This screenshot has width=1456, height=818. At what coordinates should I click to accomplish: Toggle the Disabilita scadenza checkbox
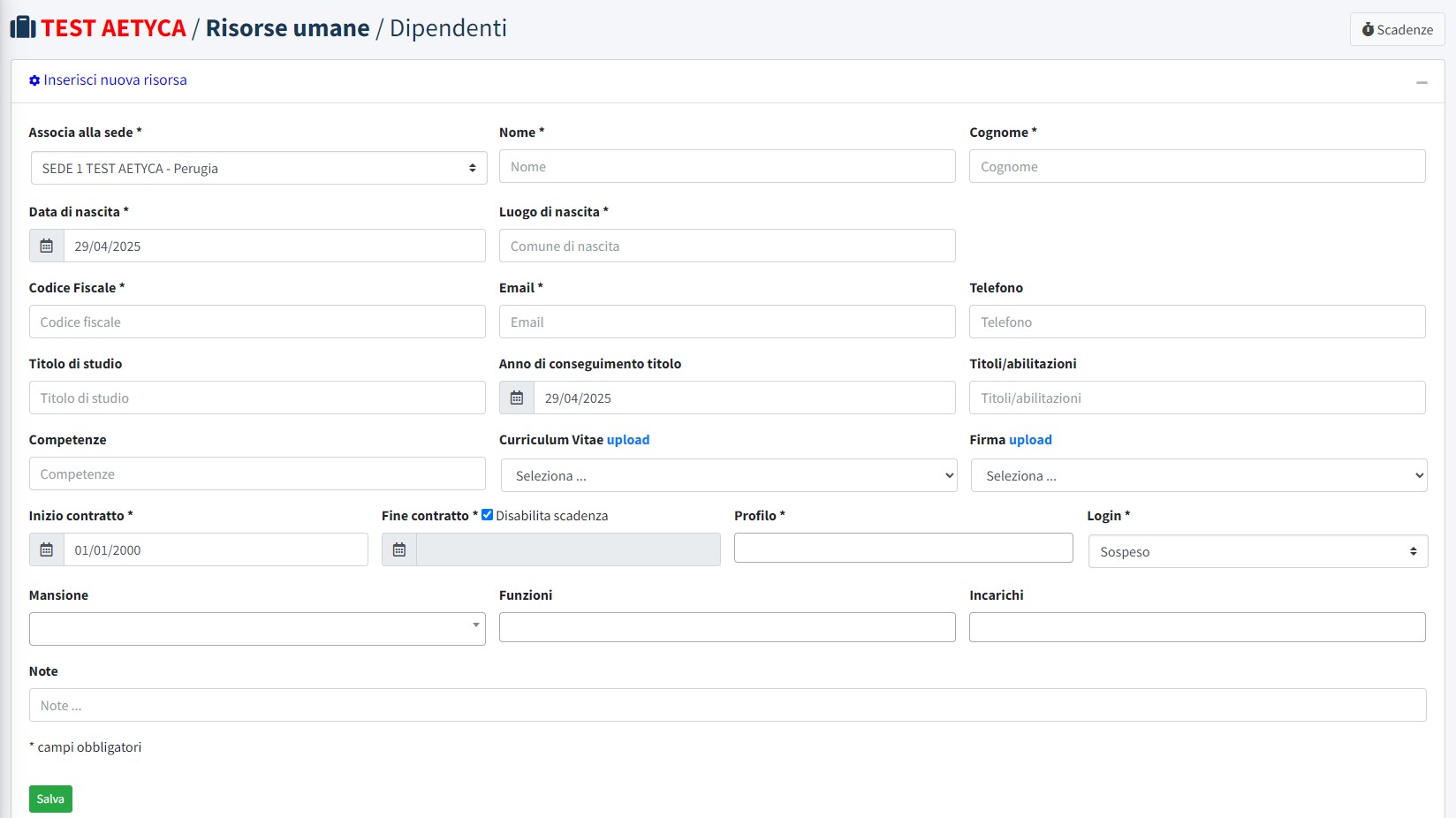(x=487, y=515)
